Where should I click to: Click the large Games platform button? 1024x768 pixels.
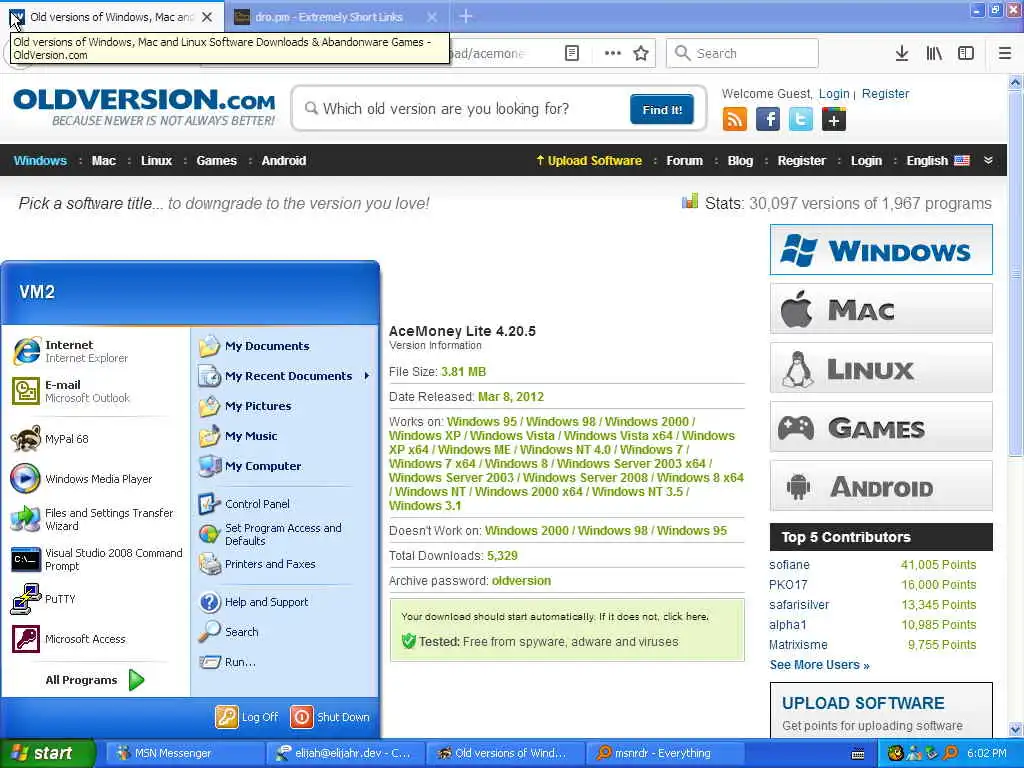[x=881, y=427]
